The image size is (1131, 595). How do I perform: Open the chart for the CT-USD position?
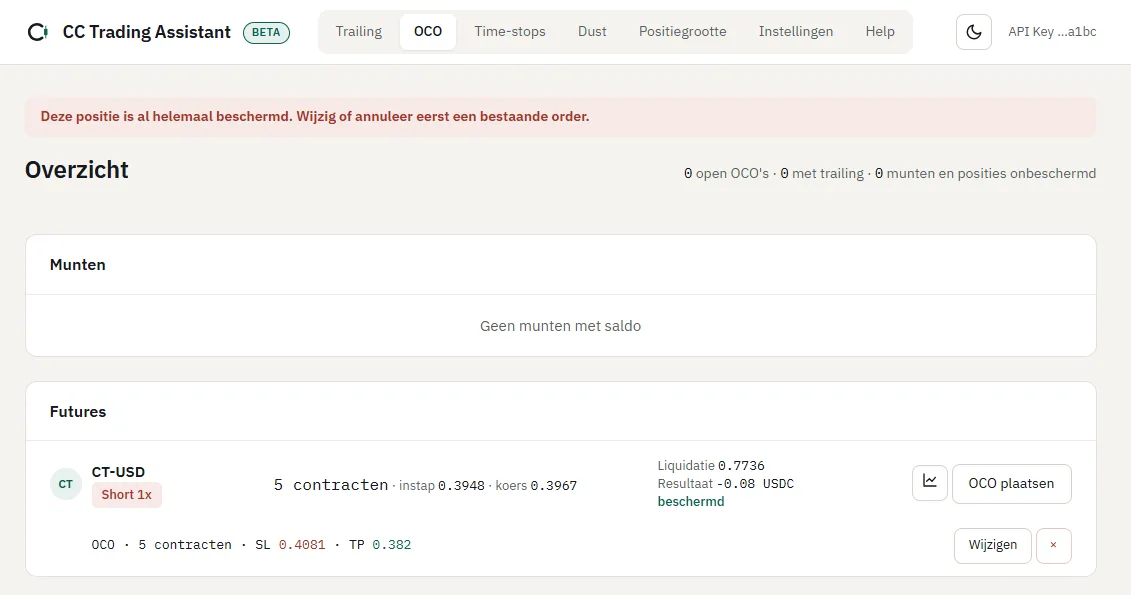[x=930, y=482]
